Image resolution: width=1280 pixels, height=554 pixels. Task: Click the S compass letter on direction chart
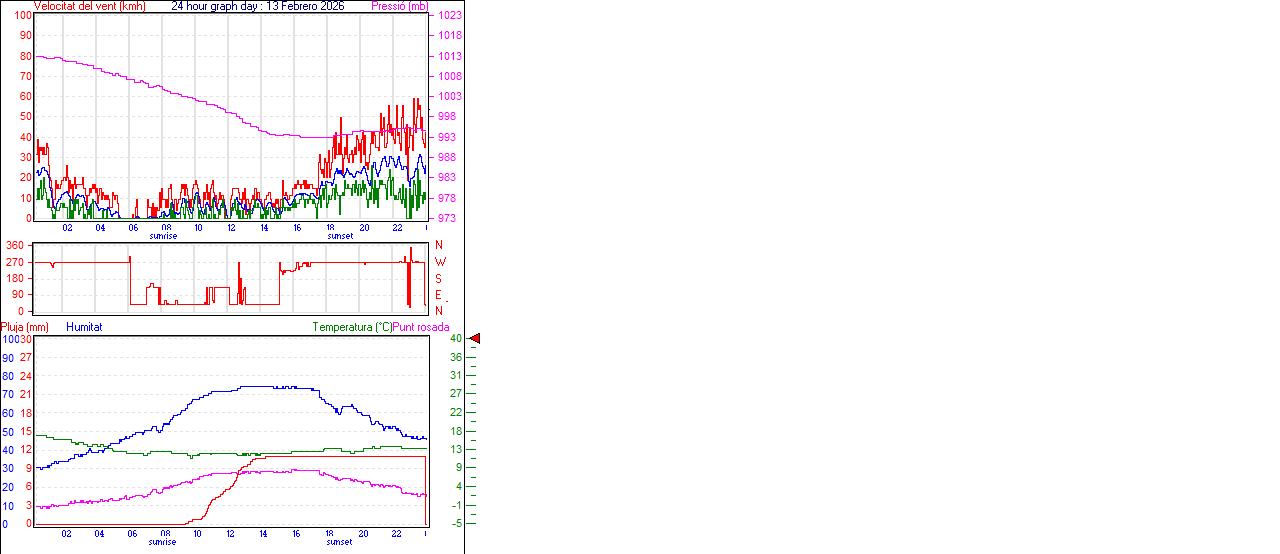point(439,278)
